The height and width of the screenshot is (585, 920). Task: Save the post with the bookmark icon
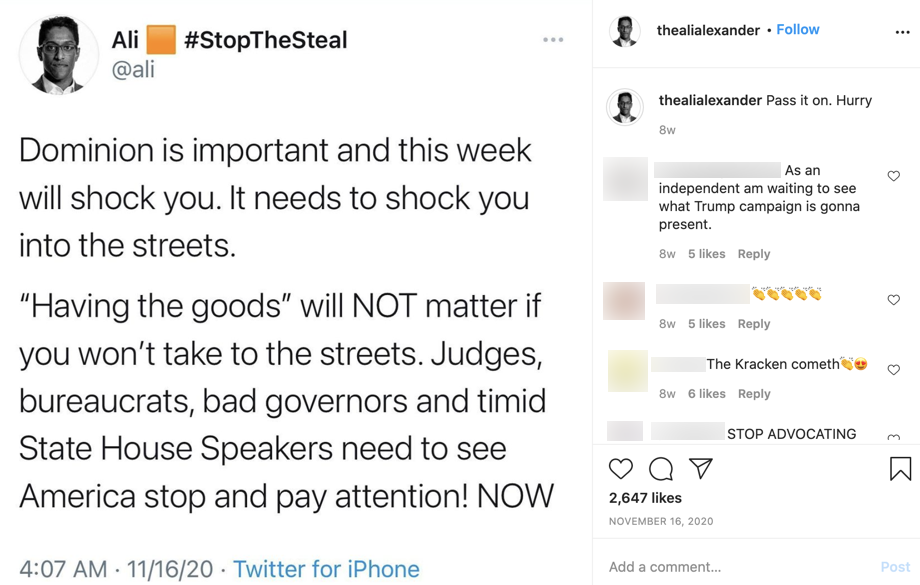(x=898, y=467)
